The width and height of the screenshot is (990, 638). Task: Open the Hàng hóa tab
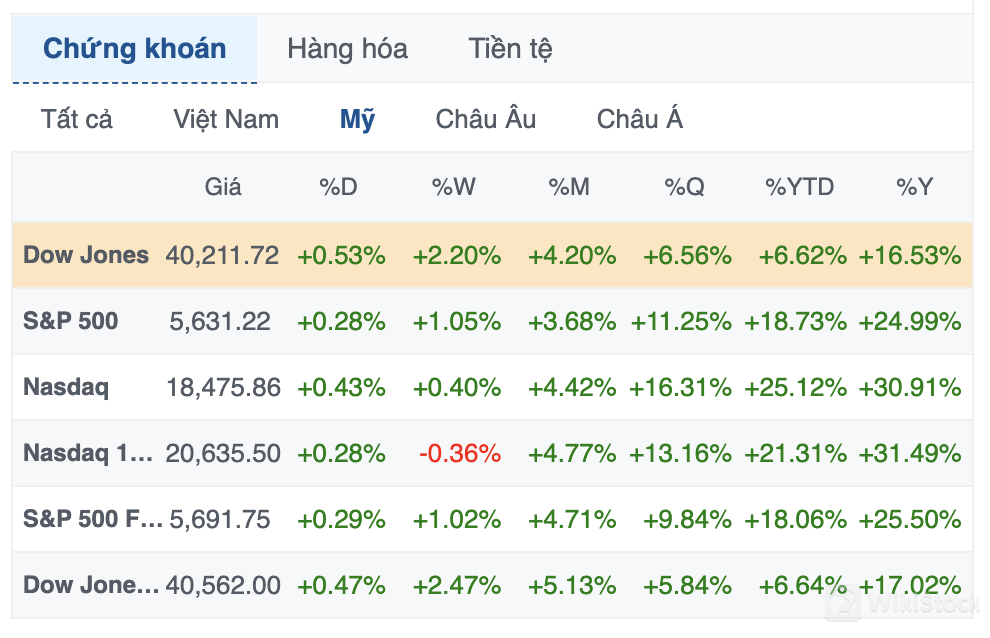click(347, 49)
